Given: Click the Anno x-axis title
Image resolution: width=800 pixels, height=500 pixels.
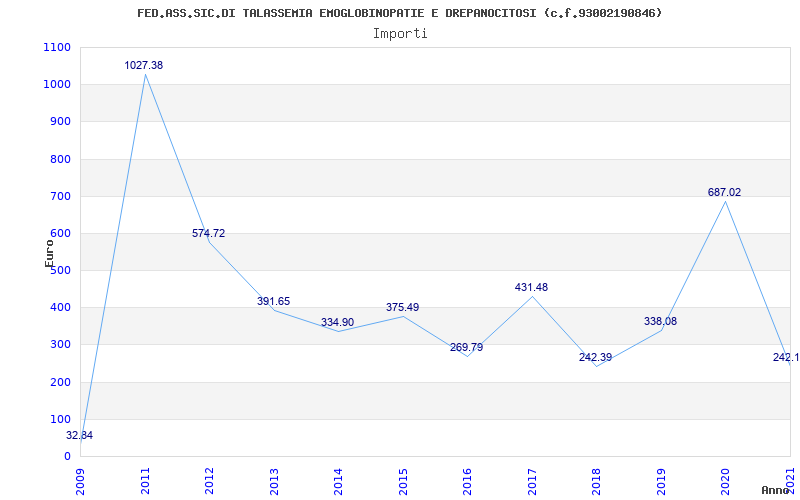Looking at the screenshot, I should pyautogui.click(x=776, y=490).
